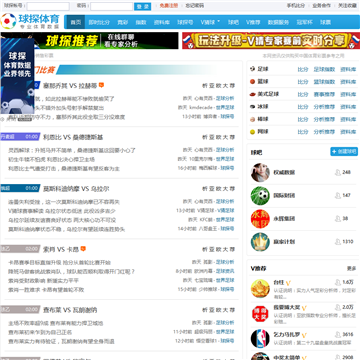Screen dimensions: 360x360
Task: Open the floating 球探体育数据 blue ad
Action: pos(17,76)
